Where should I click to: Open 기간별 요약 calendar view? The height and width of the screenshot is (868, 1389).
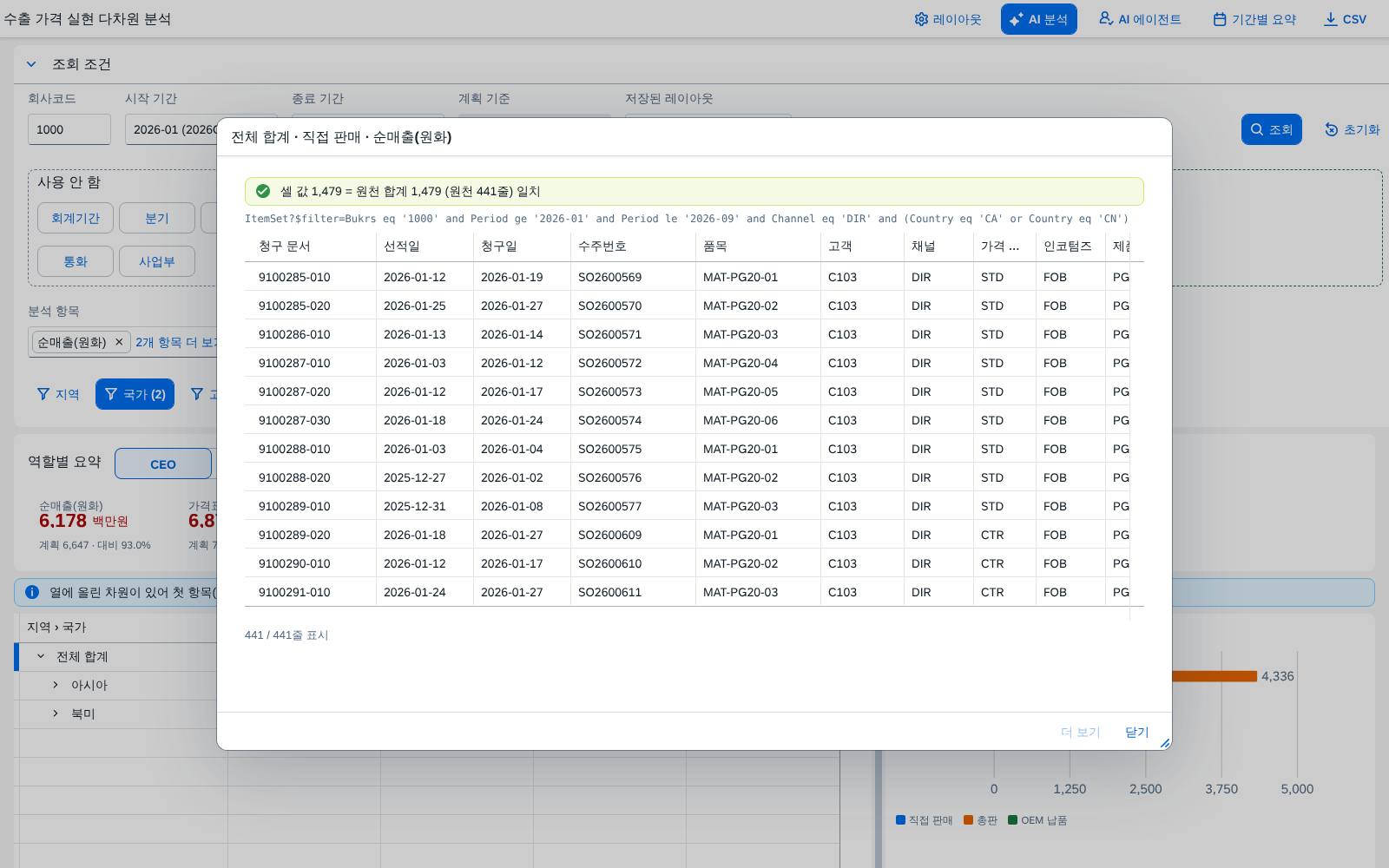click(x=1254, y=19)
